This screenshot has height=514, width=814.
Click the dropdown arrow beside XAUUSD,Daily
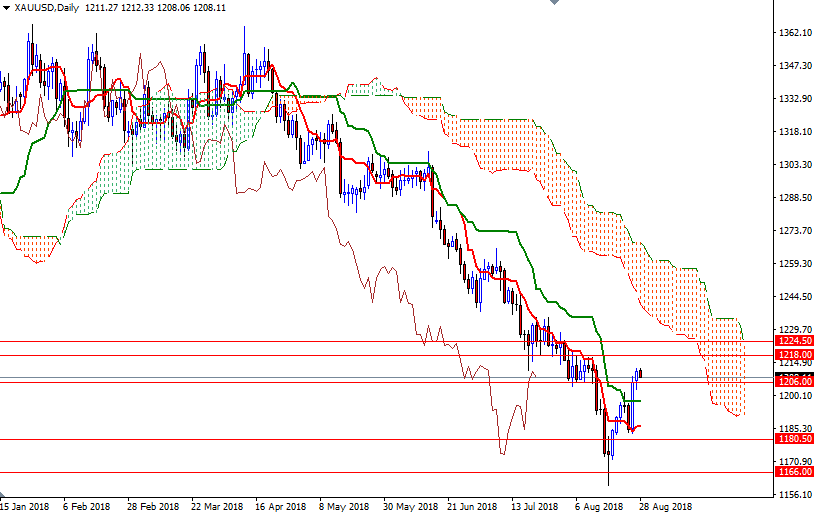click(x=7, y=7)
